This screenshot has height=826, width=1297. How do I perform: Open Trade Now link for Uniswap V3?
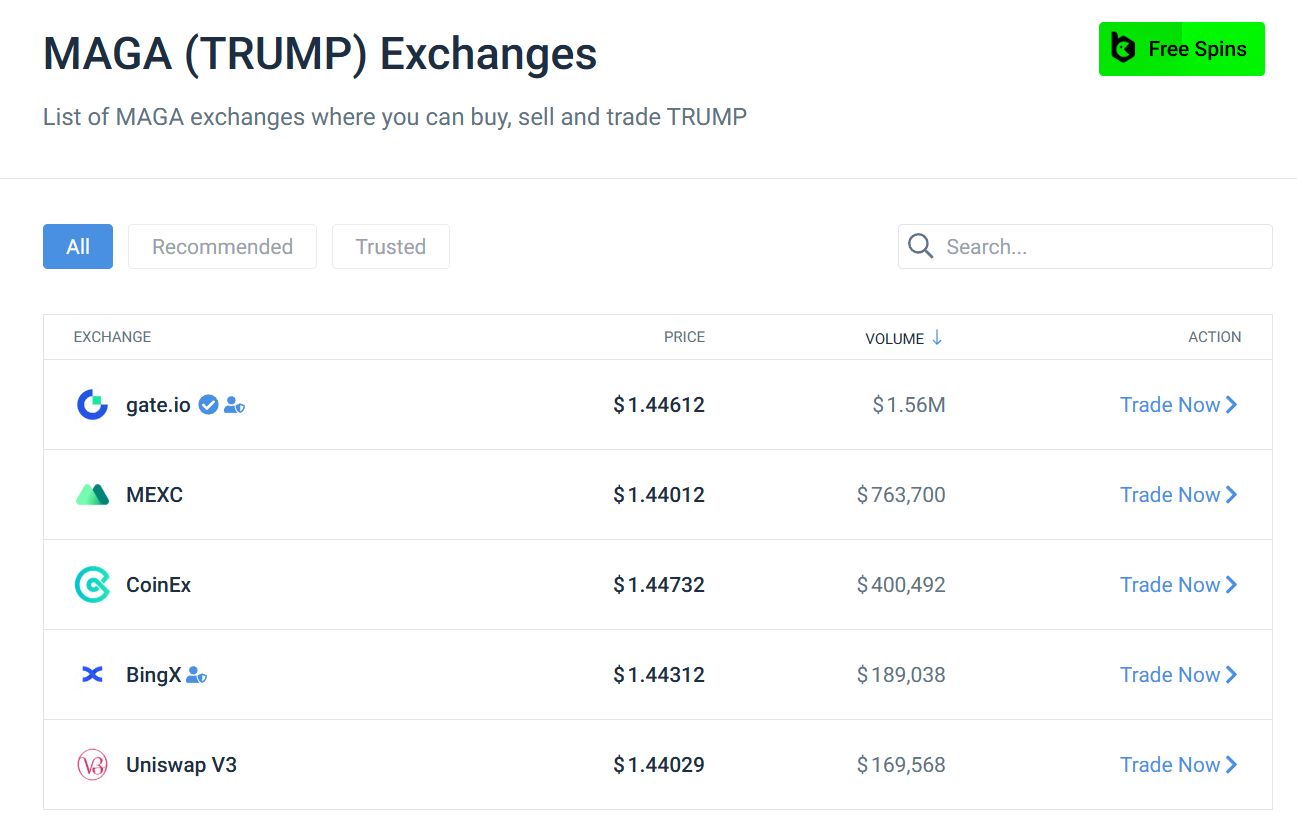(x=1179, y=765)
